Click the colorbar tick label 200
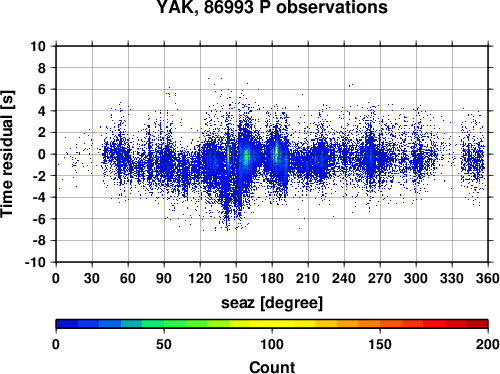500x374 pixels. pos(488,344)
